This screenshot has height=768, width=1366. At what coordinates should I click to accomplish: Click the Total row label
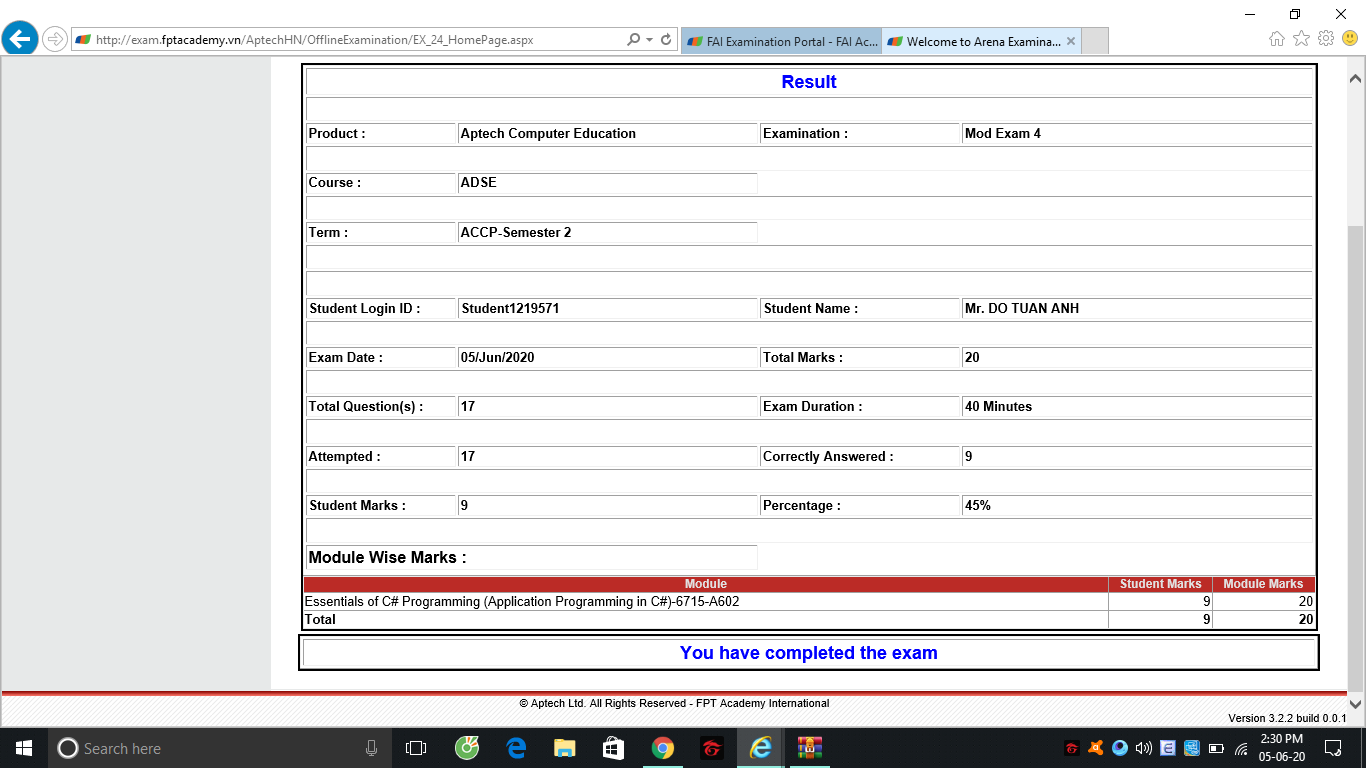(320, 619)
